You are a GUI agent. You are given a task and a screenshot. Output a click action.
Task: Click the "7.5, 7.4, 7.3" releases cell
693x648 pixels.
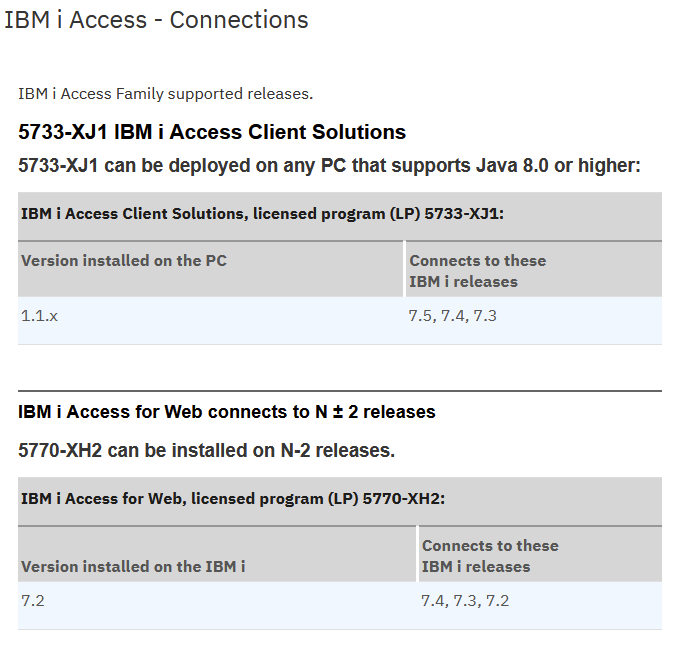(x=453, y=316)
